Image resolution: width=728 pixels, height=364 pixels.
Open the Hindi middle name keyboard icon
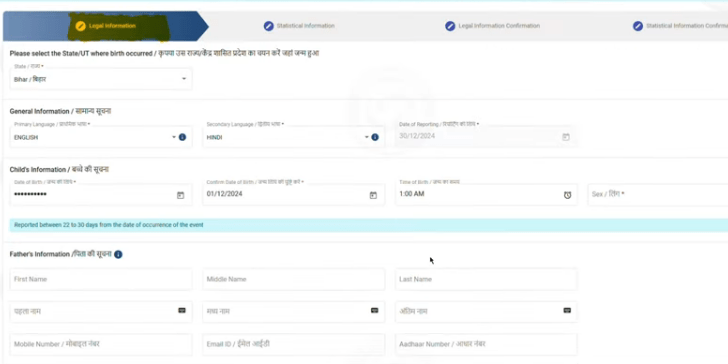coord(375,310)
